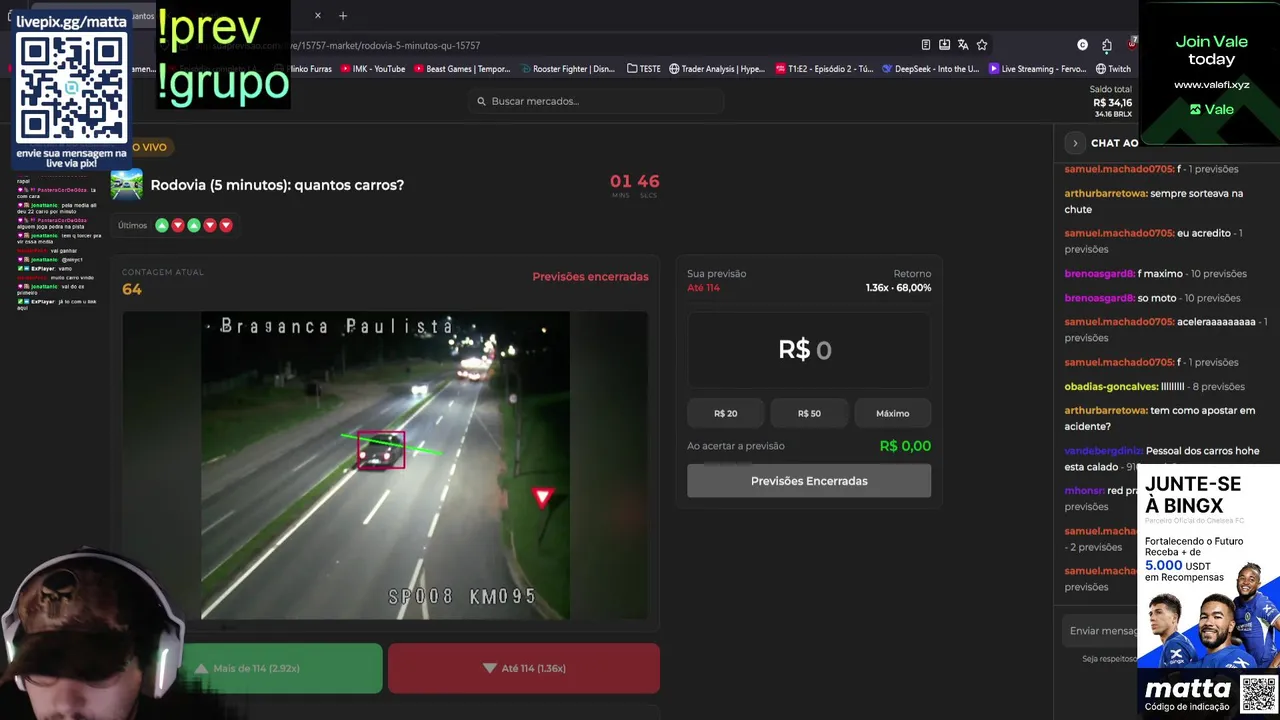Click the Saldo total R$ 34,16 balance
1280x720 pixels.
pyautogui.click(x=1112, y=102)
